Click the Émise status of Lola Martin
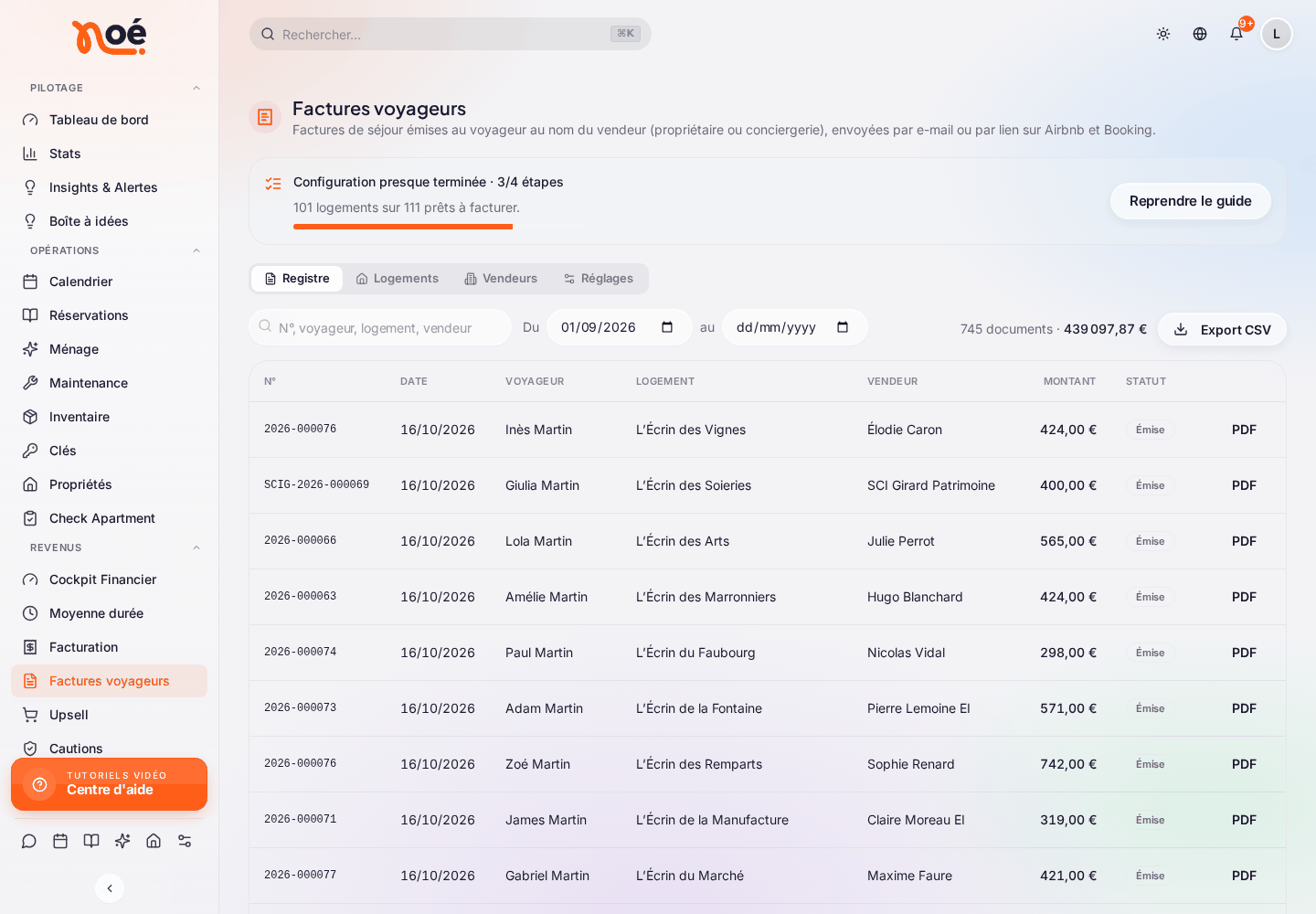The width and height of the screenshot is (1316, 914). (1151, 541)
